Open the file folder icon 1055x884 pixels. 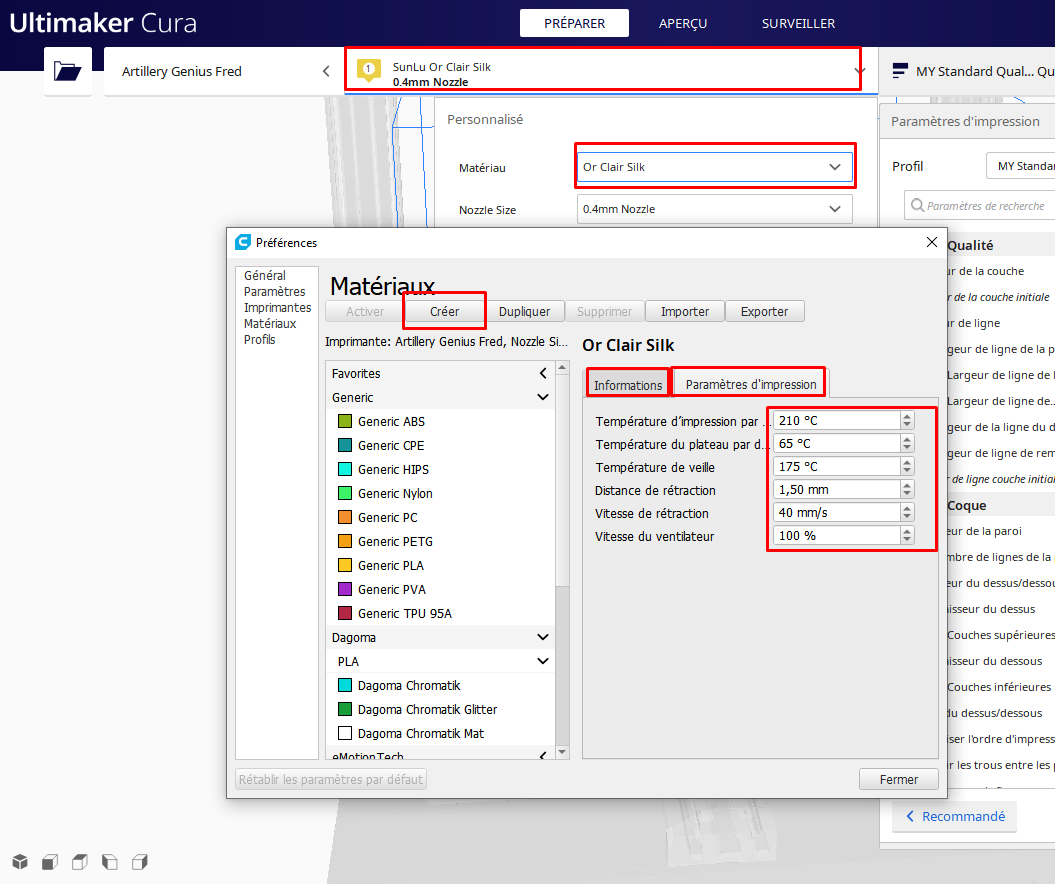tap(67, 71)
